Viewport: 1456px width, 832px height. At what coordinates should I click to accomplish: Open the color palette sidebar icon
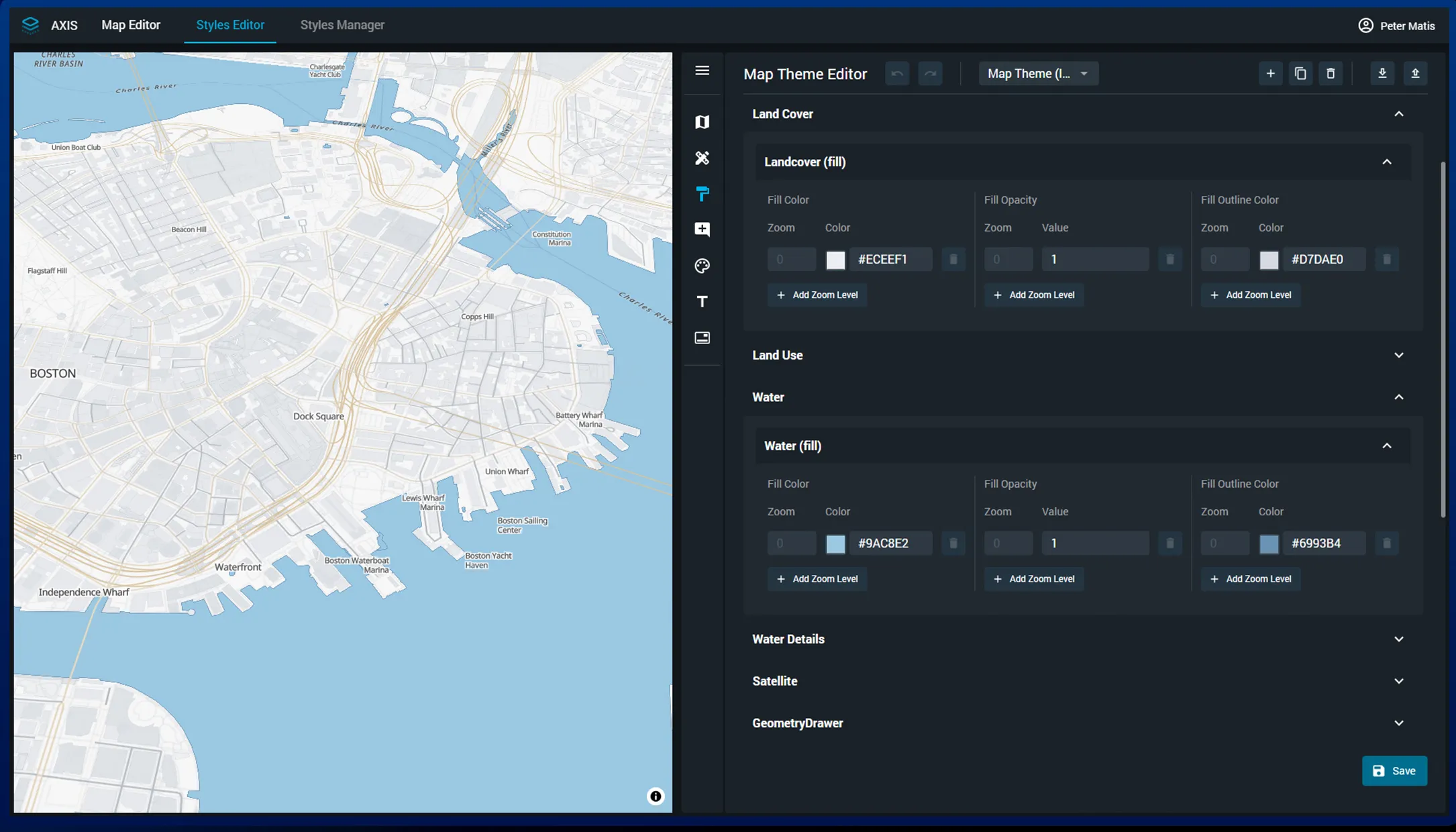pos(702,266)
